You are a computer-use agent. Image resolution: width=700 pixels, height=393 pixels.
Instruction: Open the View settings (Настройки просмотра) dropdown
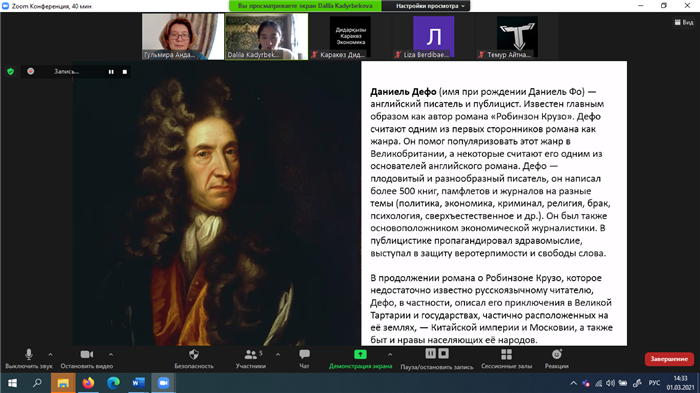coord(430,6)
